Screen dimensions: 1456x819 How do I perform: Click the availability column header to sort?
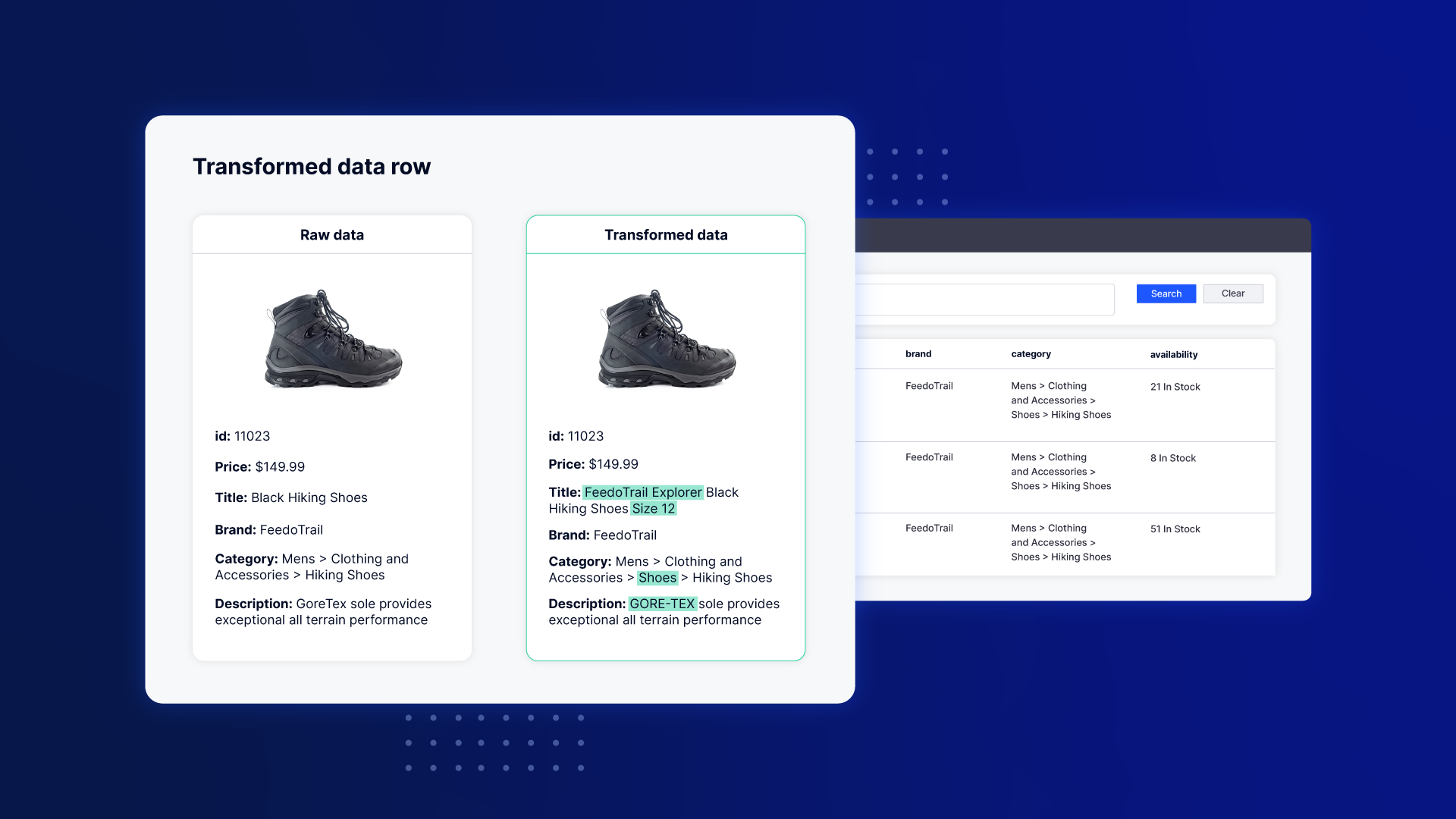point(1172,353)
